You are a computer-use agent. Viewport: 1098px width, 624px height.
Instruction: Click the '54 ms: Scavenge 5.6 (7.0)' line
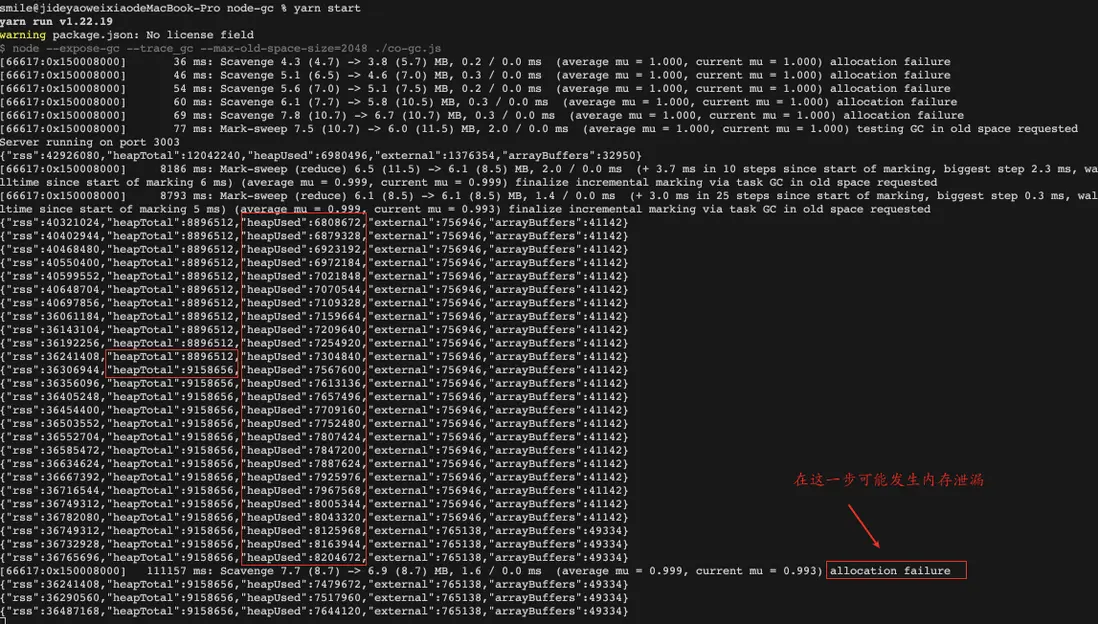coord(475,88)
